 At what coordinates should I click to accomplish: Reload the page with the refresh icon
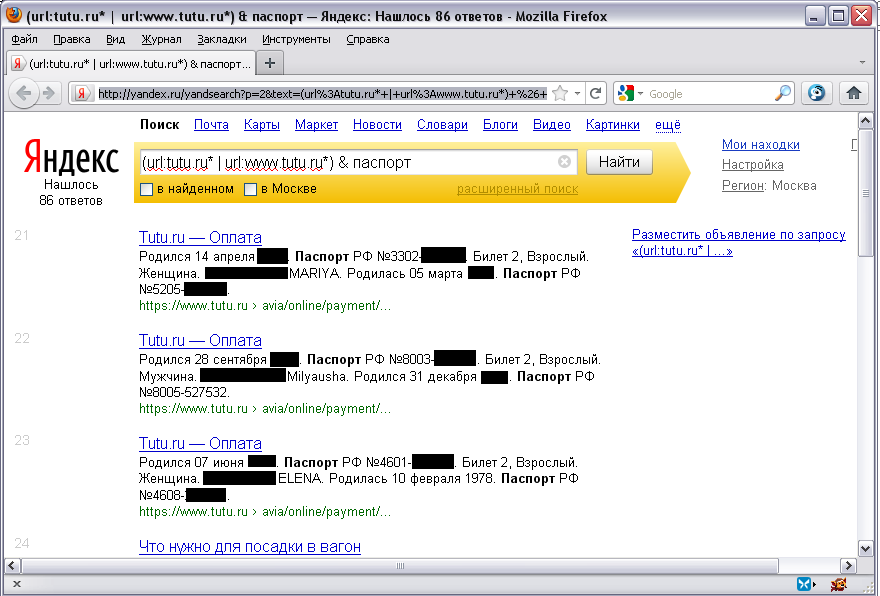coord(596,93)
